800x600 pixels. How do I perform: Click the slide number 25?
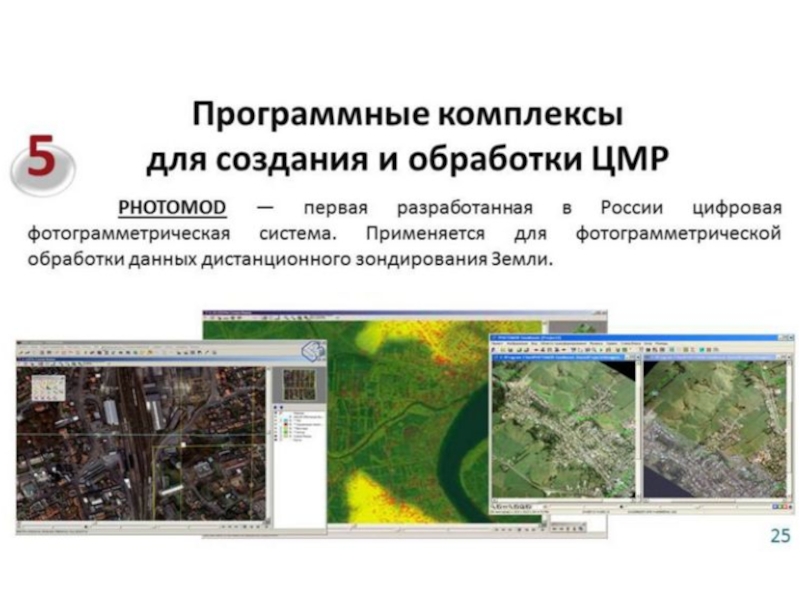click(780, 536)
